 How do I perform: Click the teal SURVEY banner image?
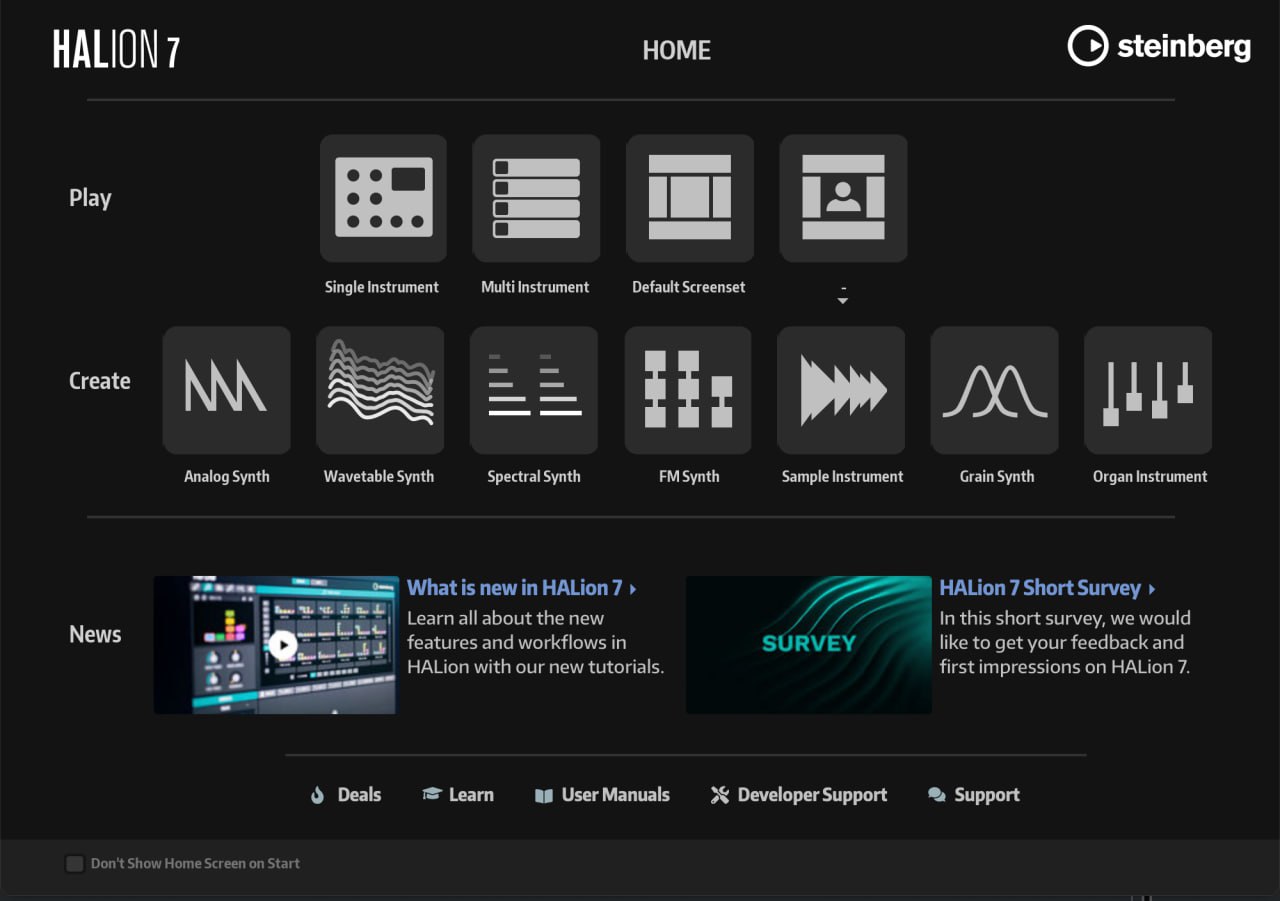[x=808, y=645]
